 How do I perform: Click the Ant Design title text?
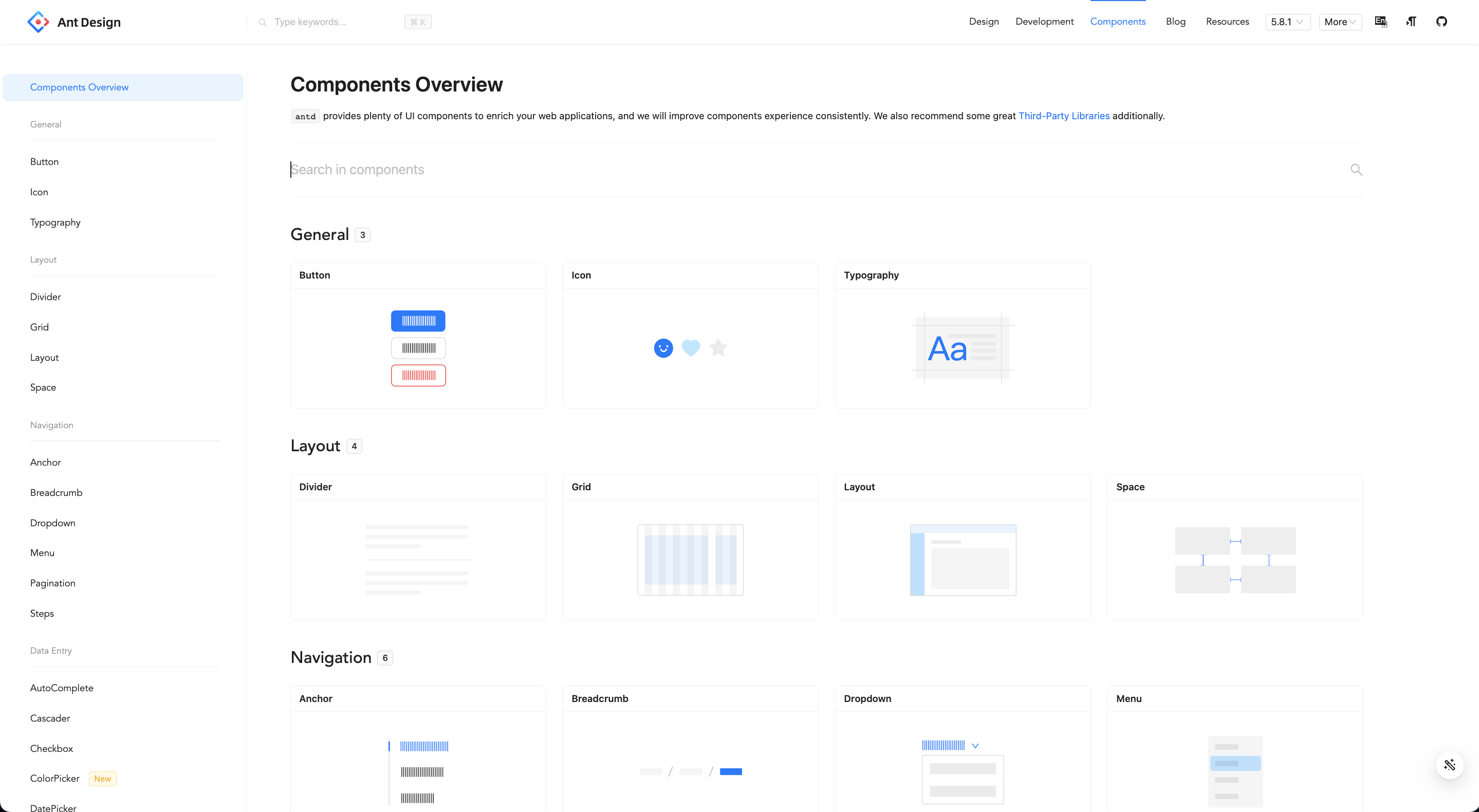(89, 23)
